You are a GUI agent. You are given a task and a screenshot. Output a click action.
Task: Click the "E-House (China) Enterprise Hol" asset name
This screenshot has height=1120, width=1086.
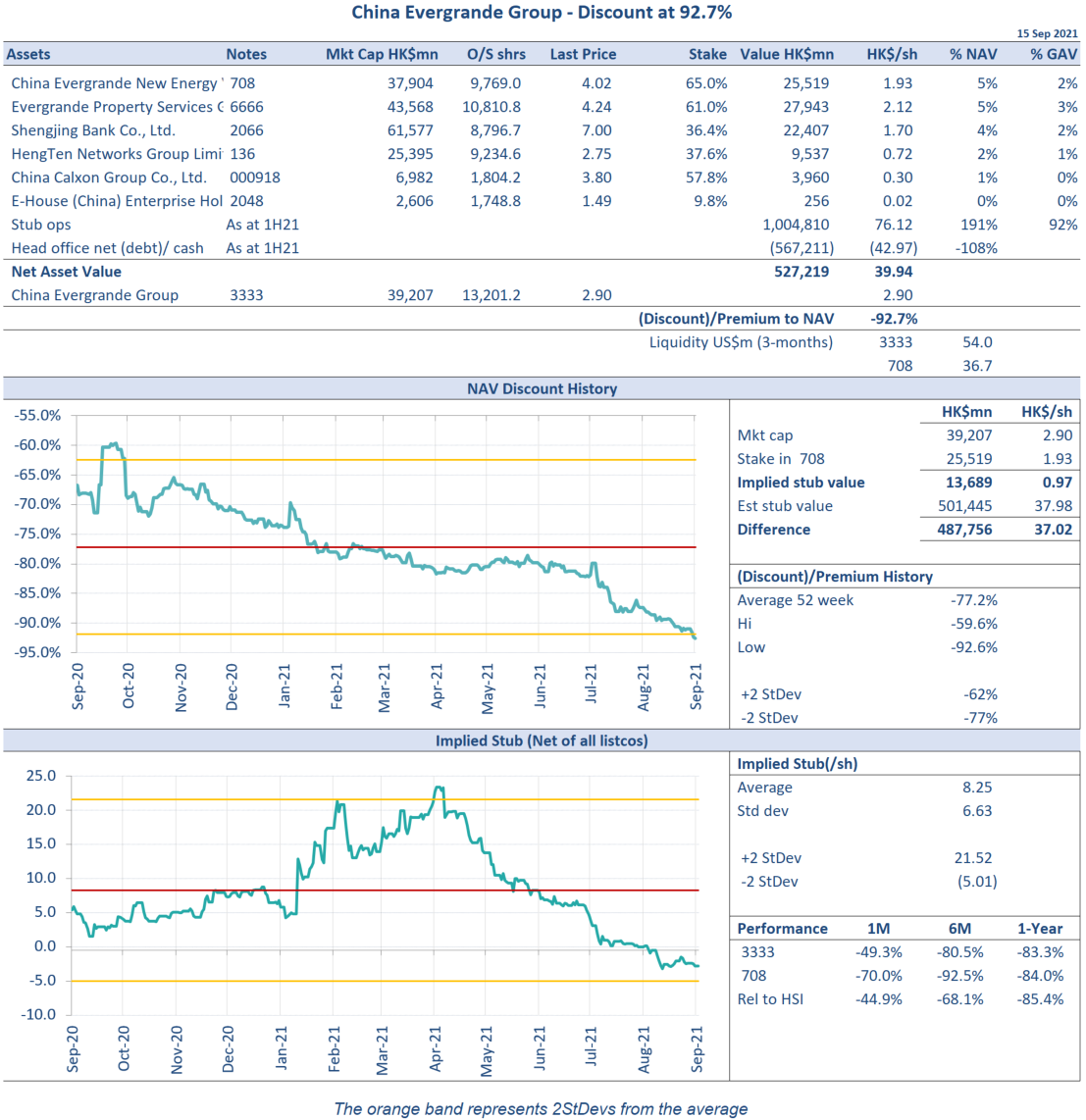point(117,201)
